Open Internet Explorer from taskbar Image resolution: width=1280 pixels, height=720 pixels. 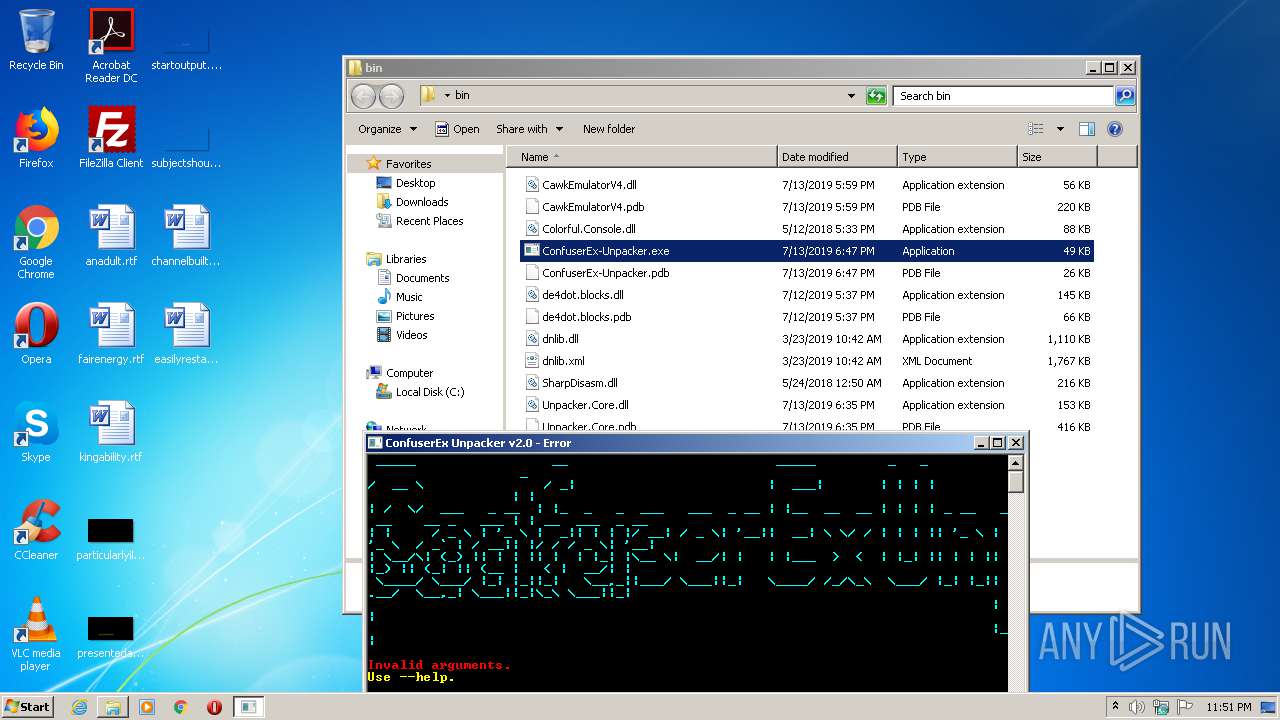click(x=79, y=707)
